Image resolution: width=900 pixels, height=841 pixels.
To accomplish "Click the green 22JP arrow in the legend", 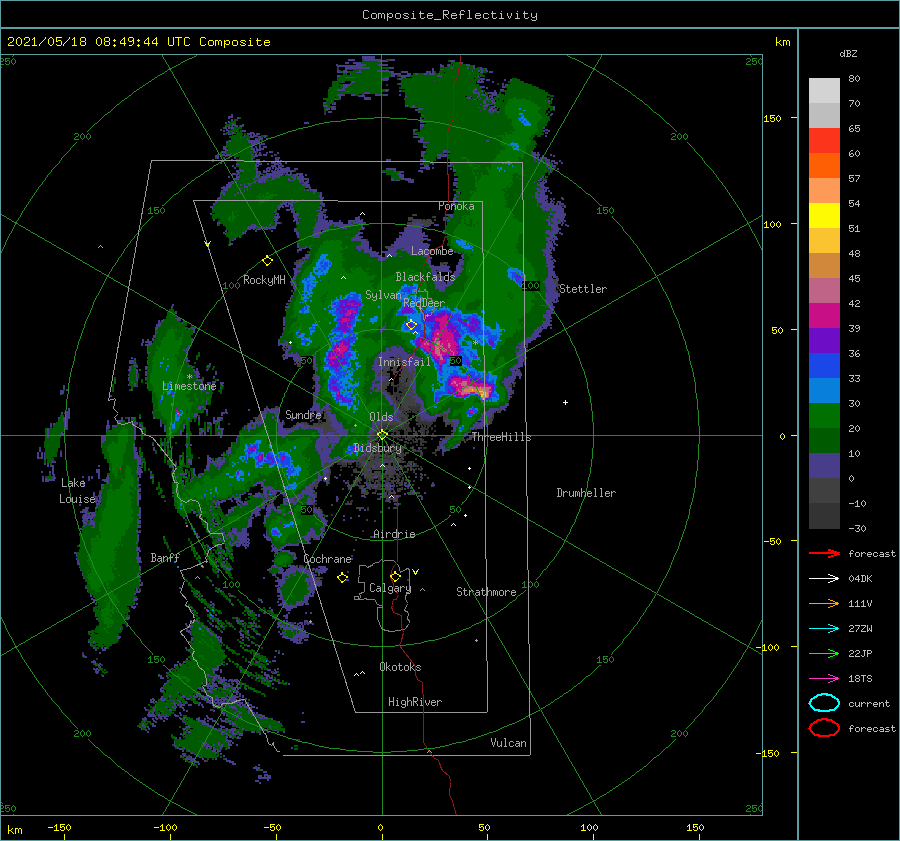I will pos(824,653).
